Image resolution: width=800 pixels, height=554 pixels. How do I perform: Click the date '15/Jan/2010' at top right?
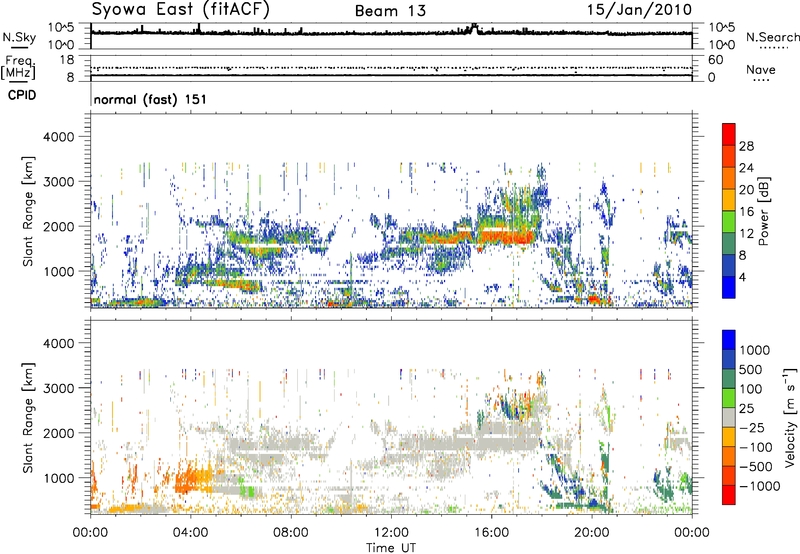[x=639, y=9]
